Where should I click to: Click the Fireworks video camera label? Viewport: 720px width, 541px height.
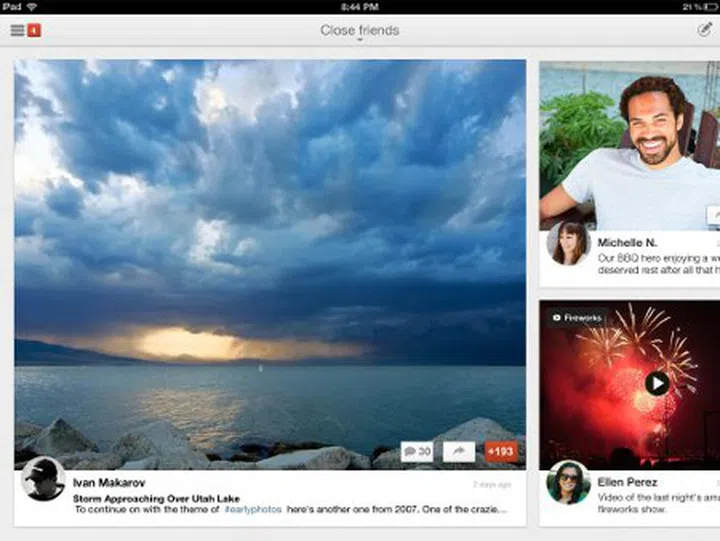pyautogui.click(x=577, y=318)
